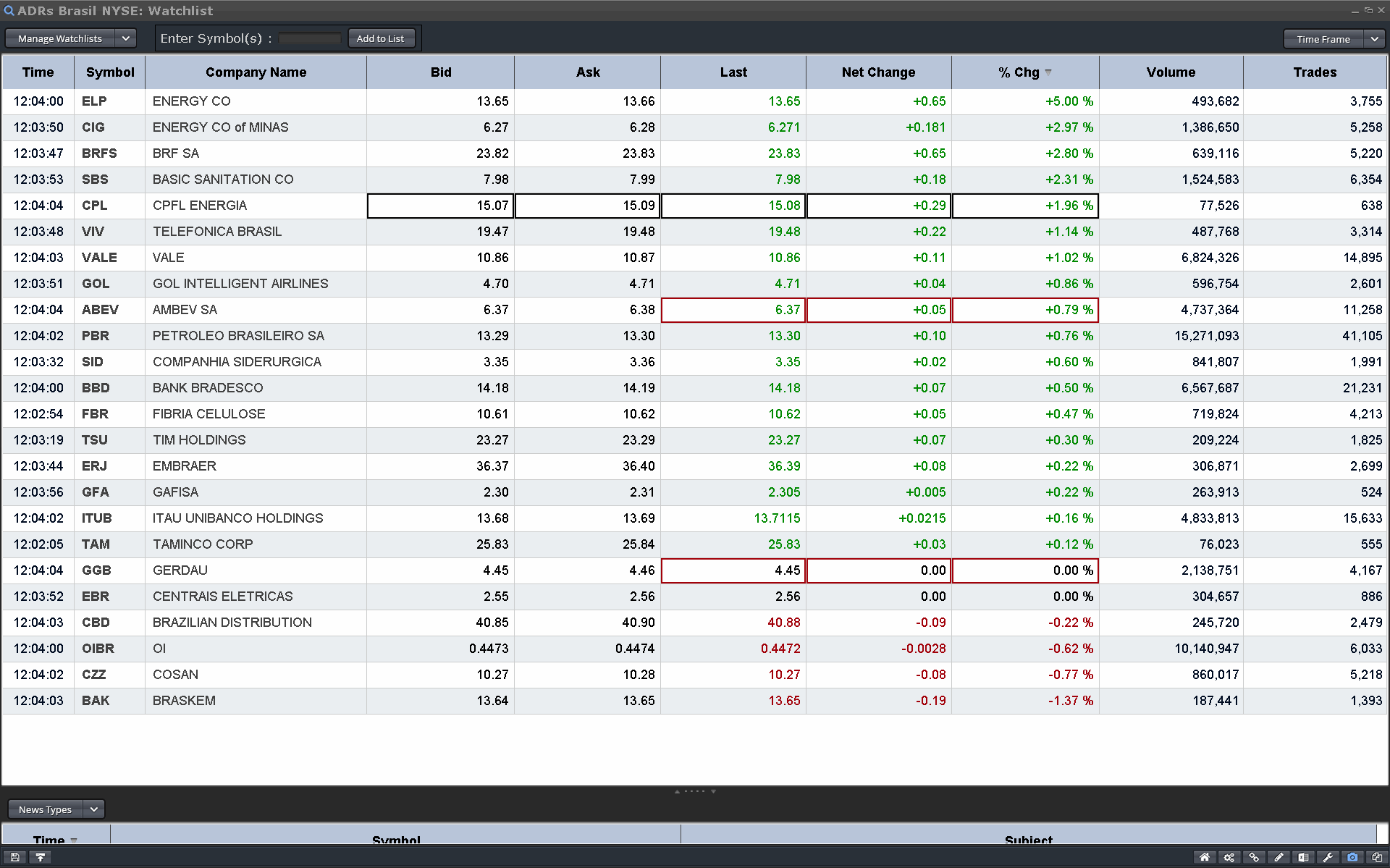1390x868 pixels.
Task: Take snapshot with blue camera icon
Action: click(1352, 857)
